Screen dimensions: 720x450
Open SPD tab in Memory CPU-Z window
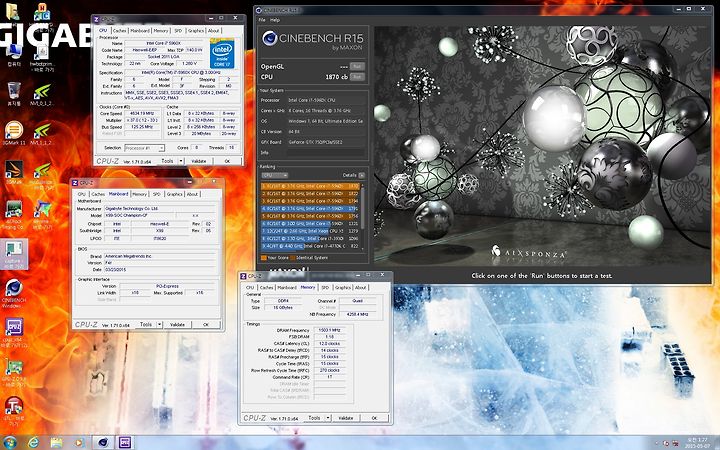(325, 287)
